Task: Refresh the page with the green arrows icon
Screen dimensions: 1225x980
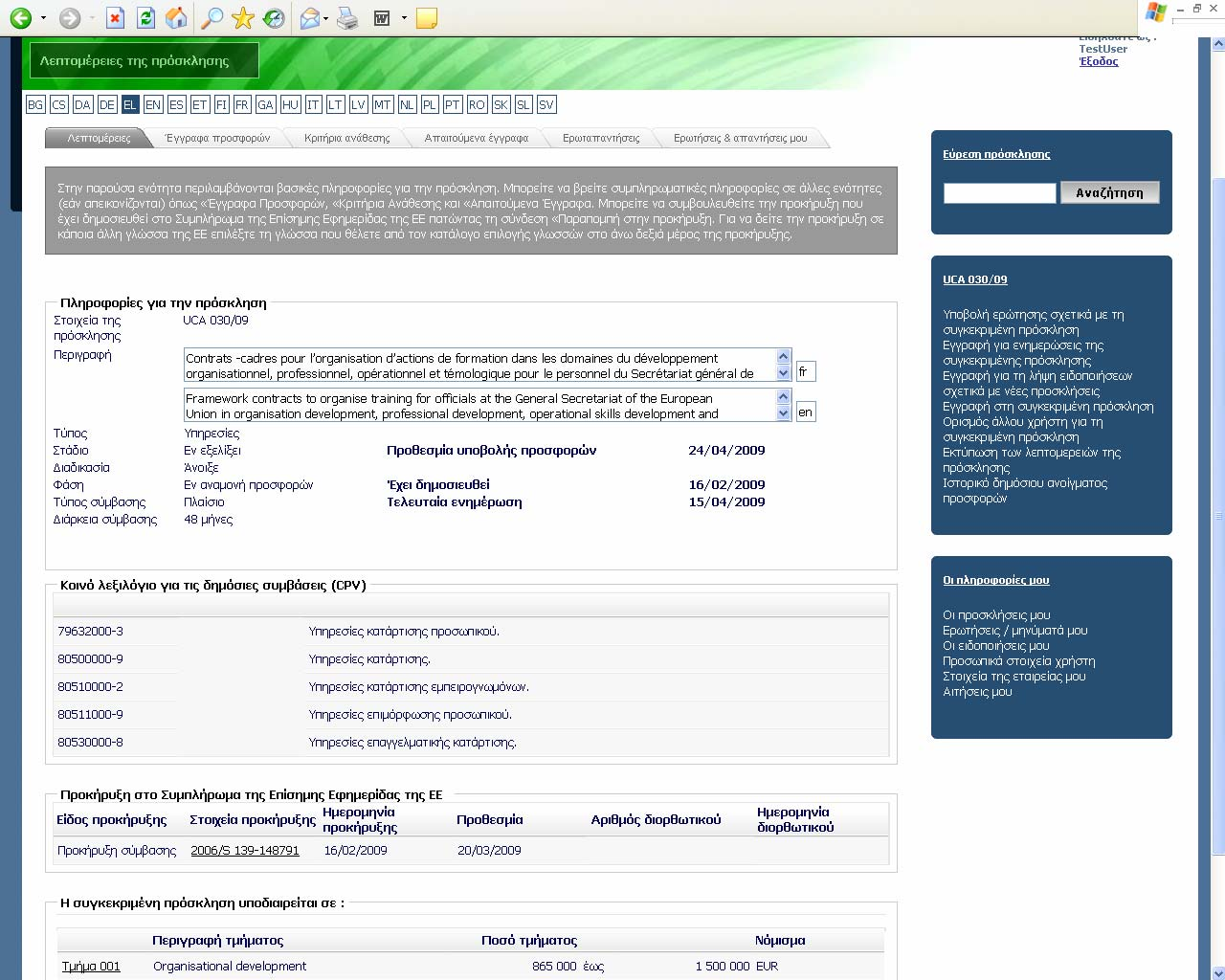Action: click(145, 17)
